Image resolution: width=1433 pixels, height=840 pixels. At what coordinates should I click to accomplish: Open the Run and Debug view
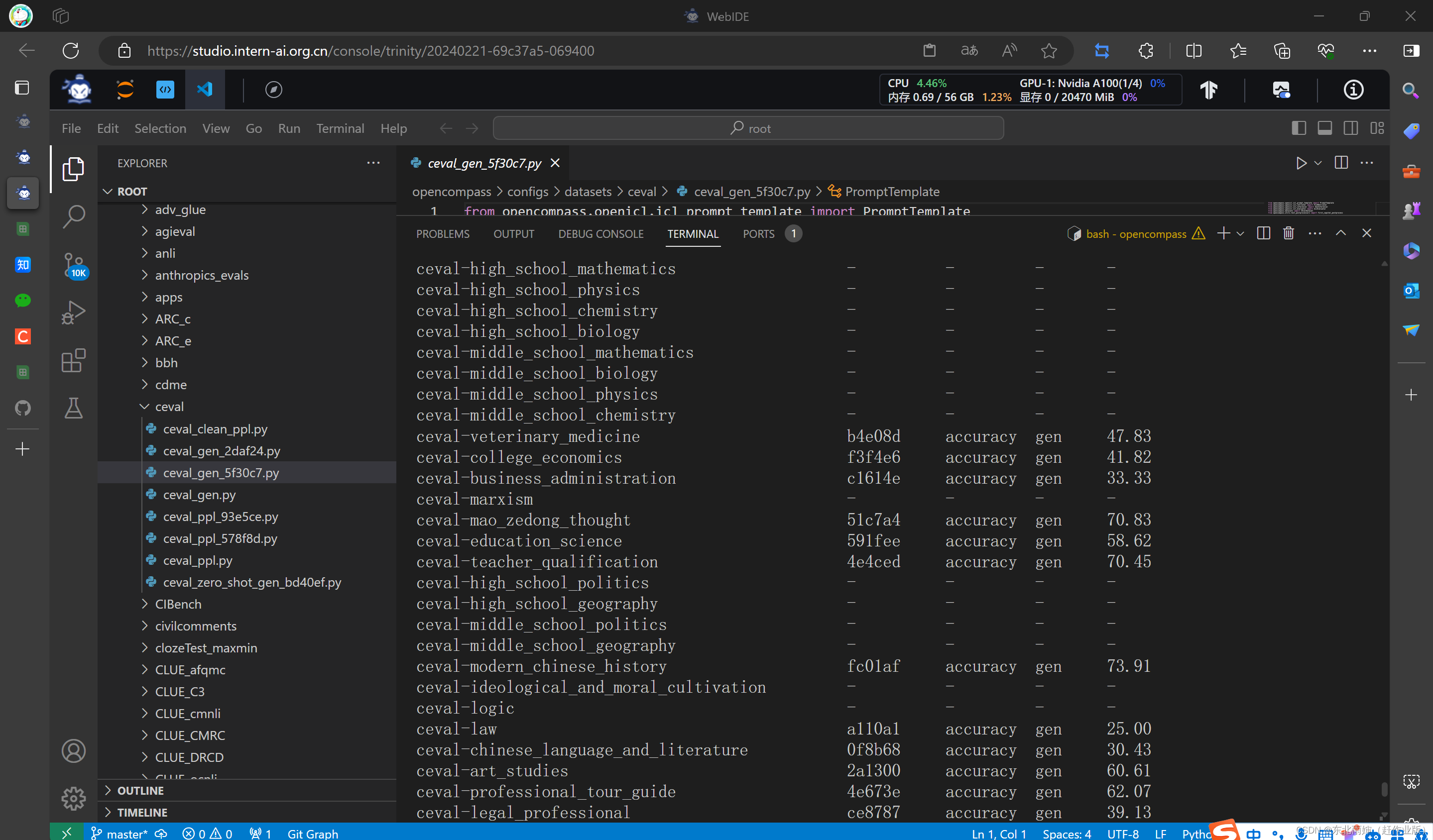point(73,313)
